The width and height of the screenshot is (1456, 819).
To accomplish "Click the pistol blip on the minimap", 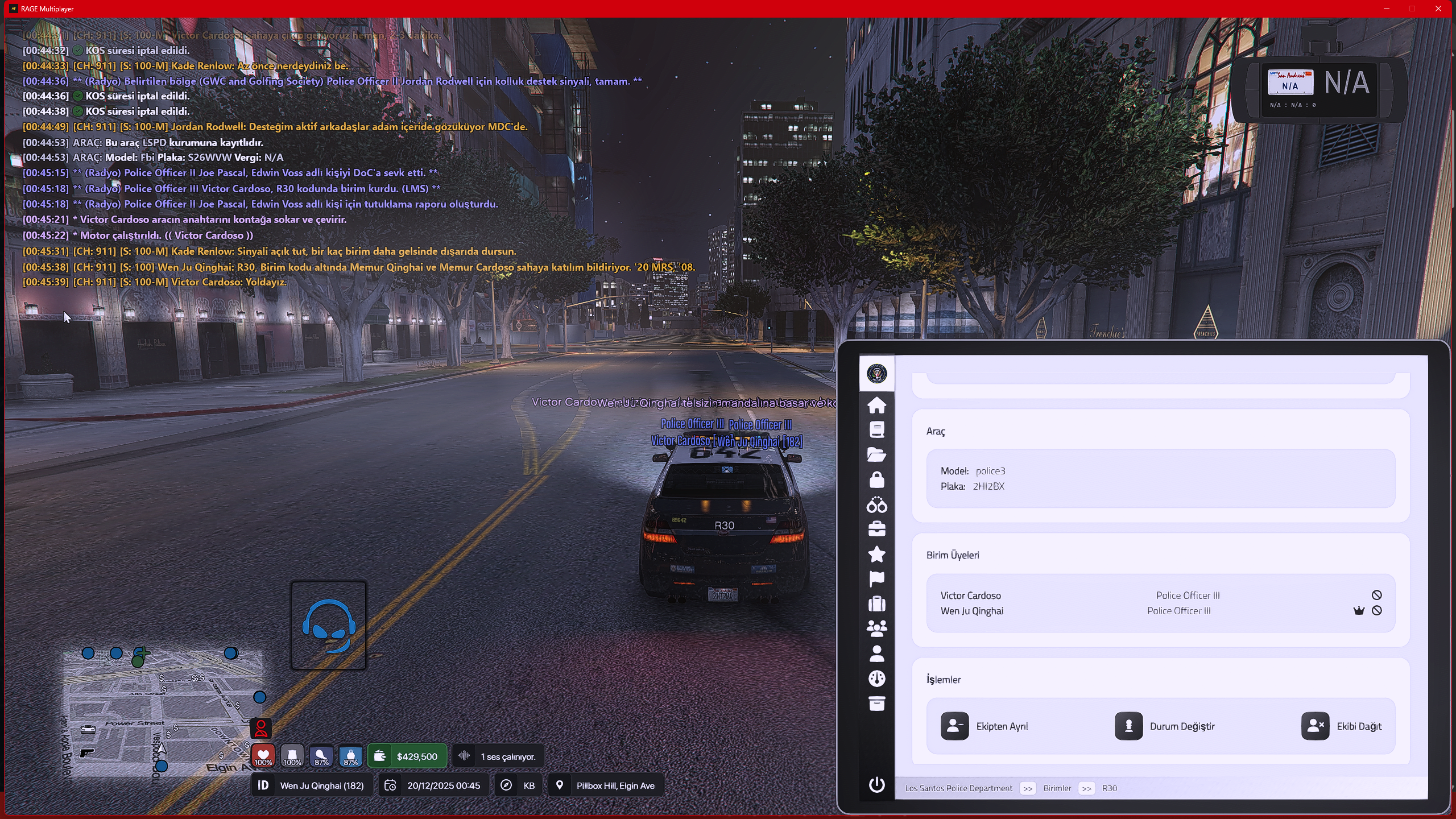I will [x=86, y=753].
